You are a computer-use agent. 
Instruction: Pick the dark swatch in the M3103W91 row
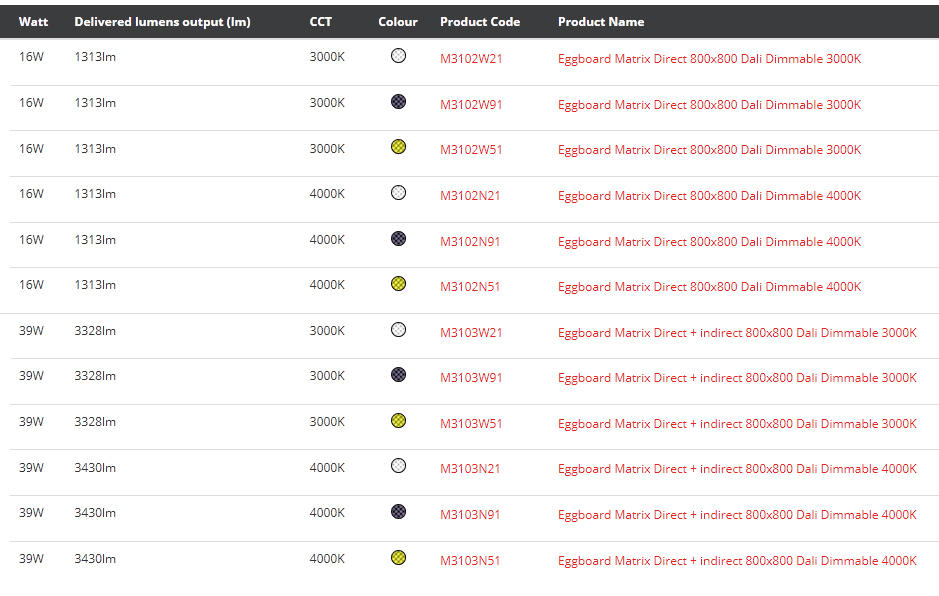pos(398,375)
